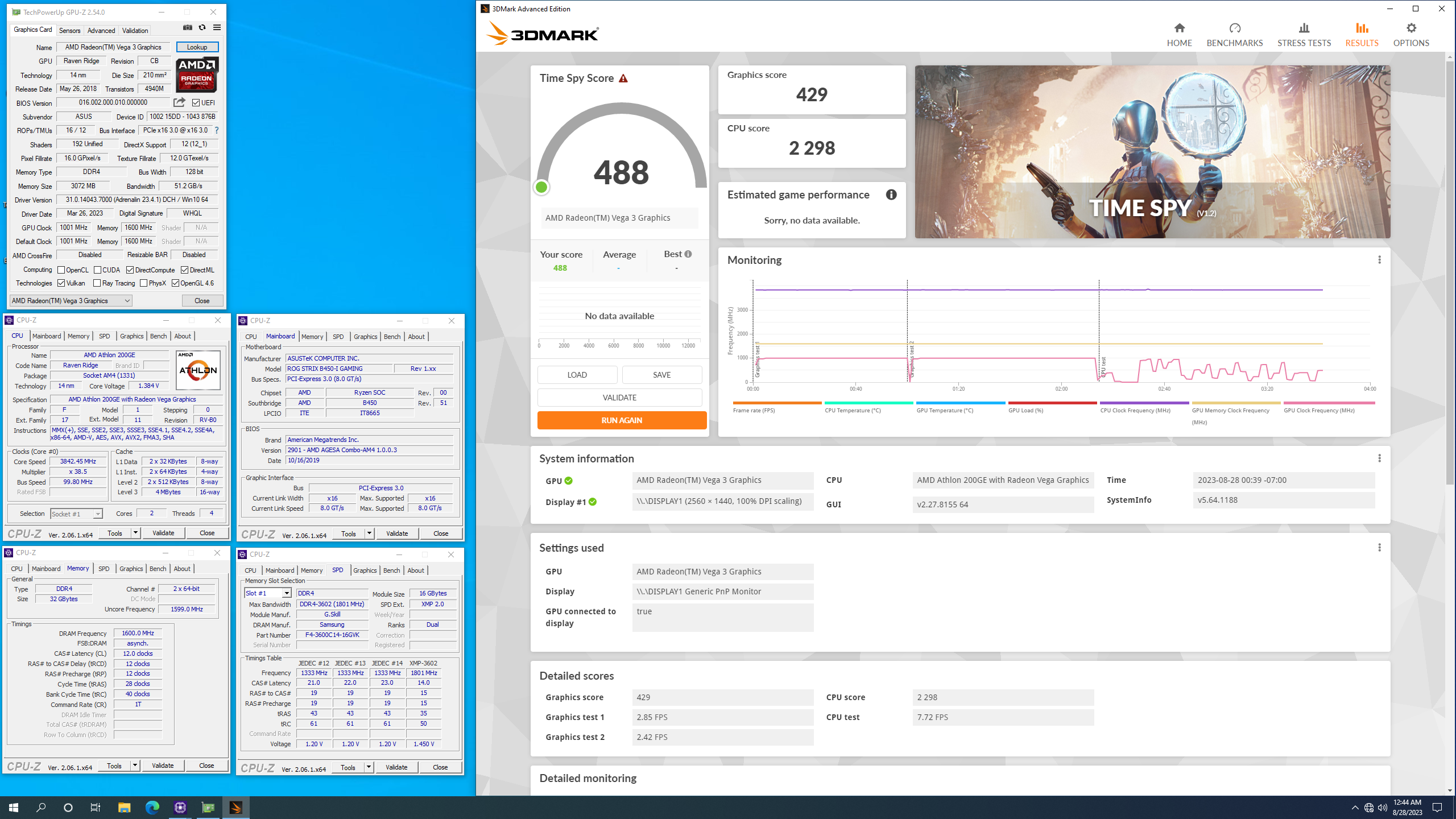Open the 3DMark HOME page icon
The image size is (1456, 819).
pyautogui.click(x=1179, y=28)
